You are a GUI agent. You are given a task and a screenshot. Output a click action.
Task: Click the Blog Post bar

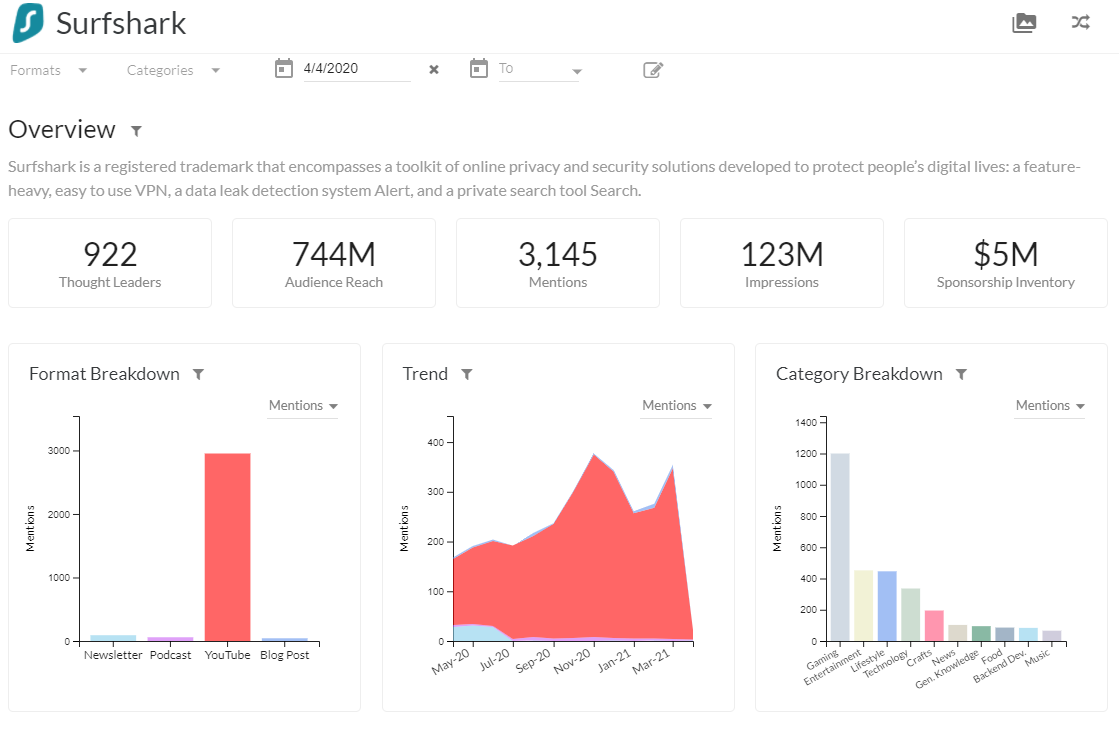pos(285,639)
